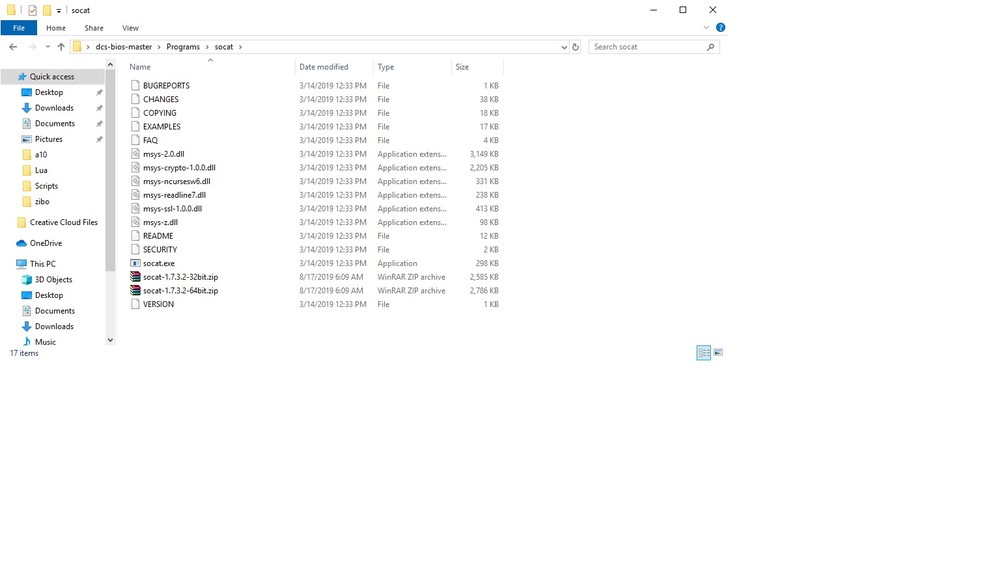Click the search magnifier icon
Screen dimensions: 1000x562
coord(710,47)
